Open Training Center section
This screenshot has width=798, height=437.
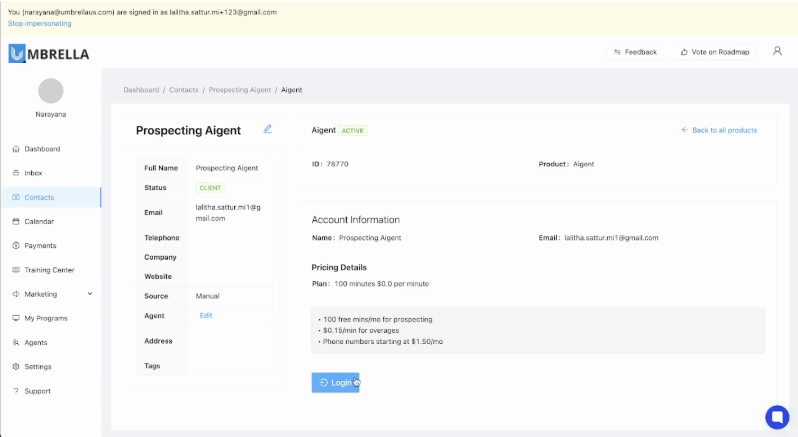[x=49, y=270]
